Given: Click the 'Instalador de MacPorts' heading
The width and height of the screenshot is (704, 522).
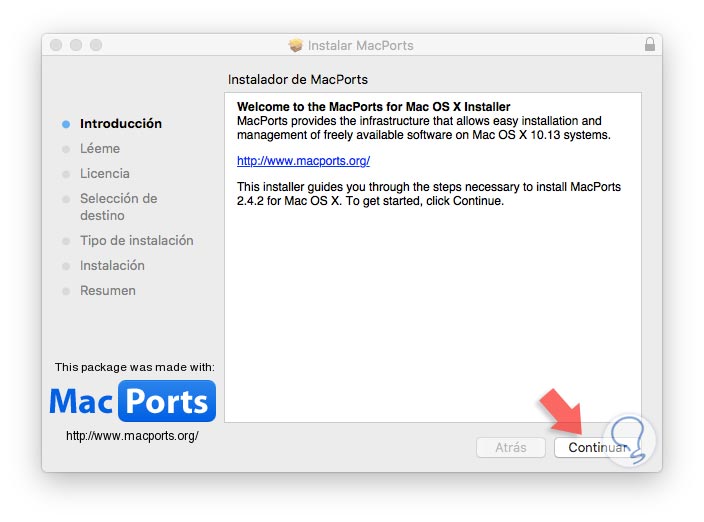Looking at the screenshot, I should point(298,79).
